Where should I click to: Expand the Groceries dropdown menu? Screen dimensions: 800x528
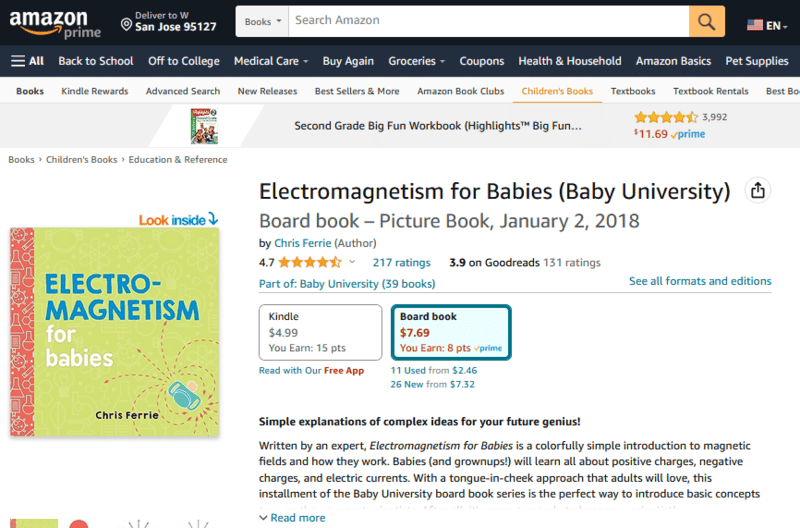(416, 61)
